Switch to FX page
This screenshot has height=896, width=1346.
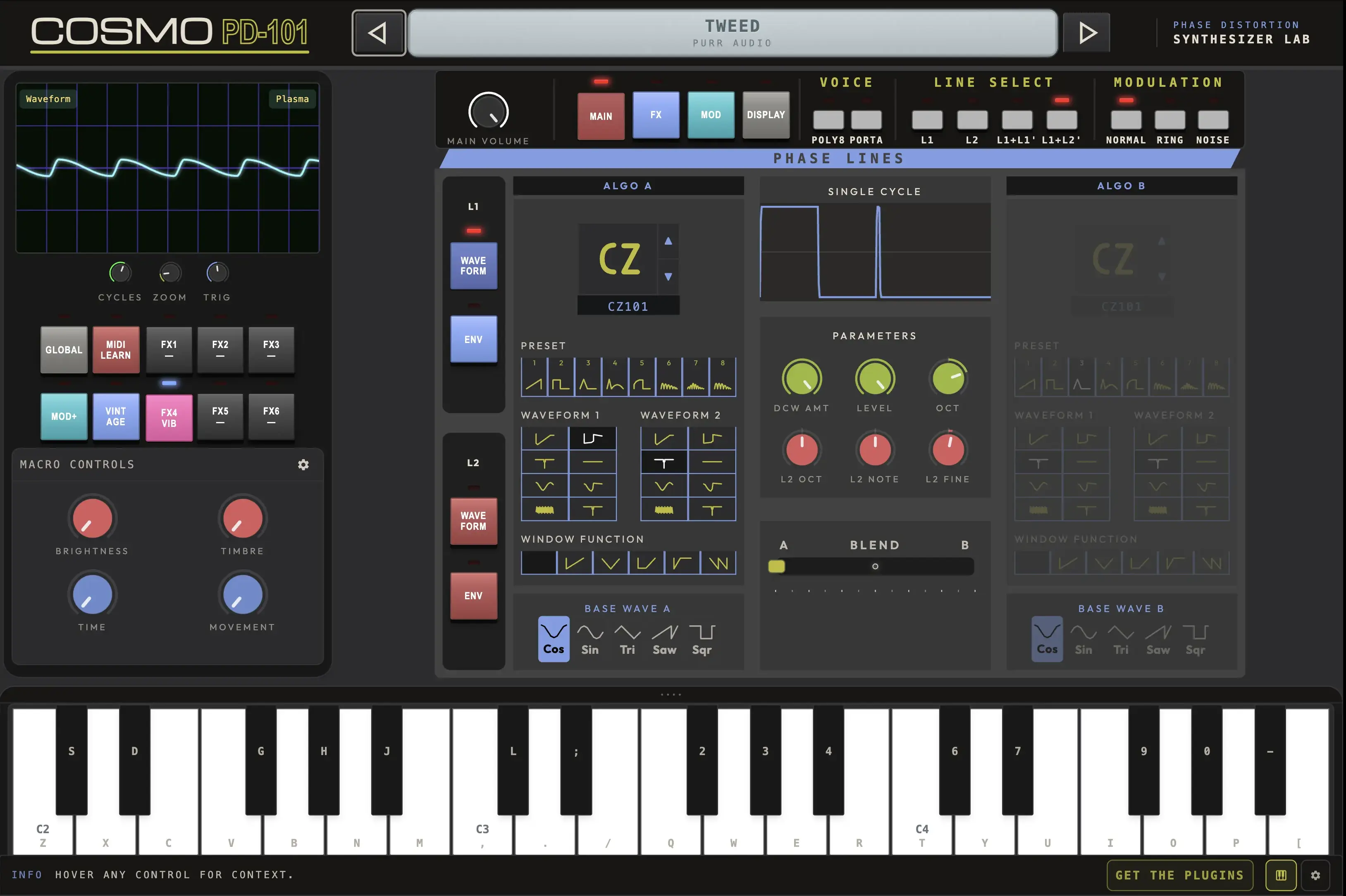coord(656,115)
